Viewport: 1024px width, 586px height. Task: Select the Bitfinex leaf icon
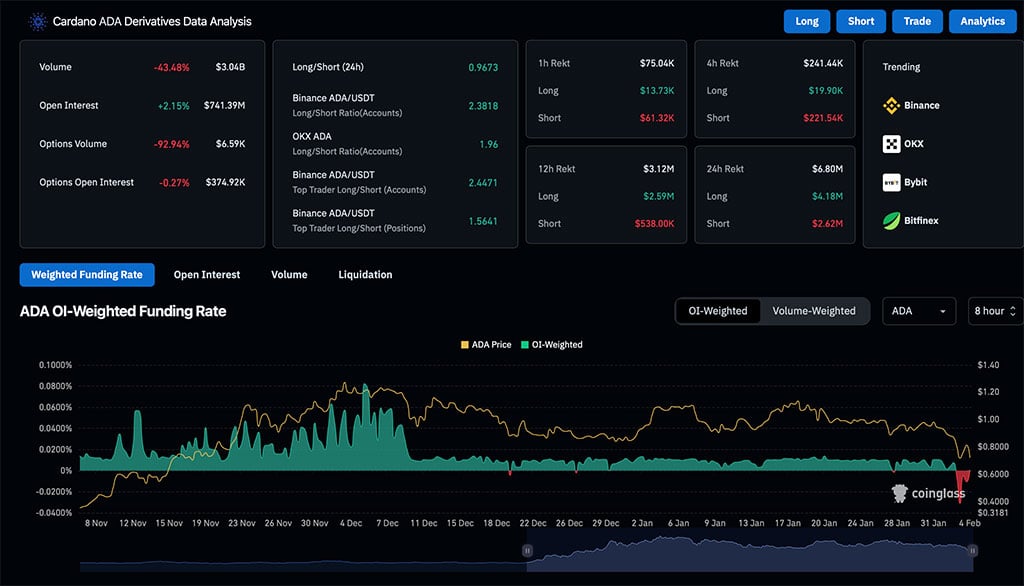click(889, 220)
